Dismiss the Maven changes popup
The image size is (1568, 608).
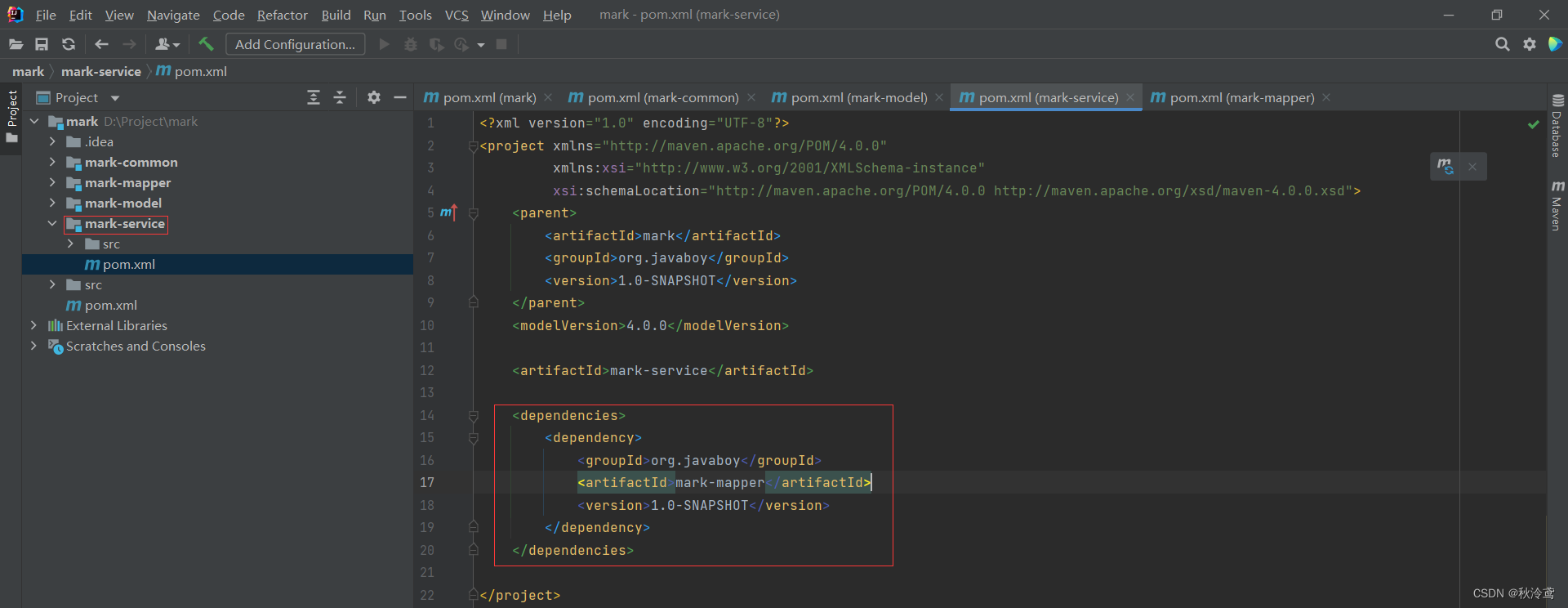(x=1472, y=167)
